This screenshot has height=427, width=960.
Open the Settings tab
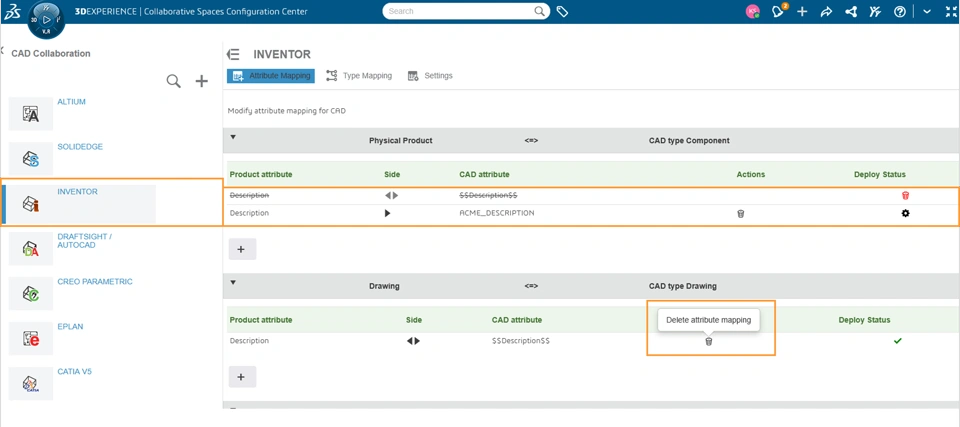pos(430,75)
